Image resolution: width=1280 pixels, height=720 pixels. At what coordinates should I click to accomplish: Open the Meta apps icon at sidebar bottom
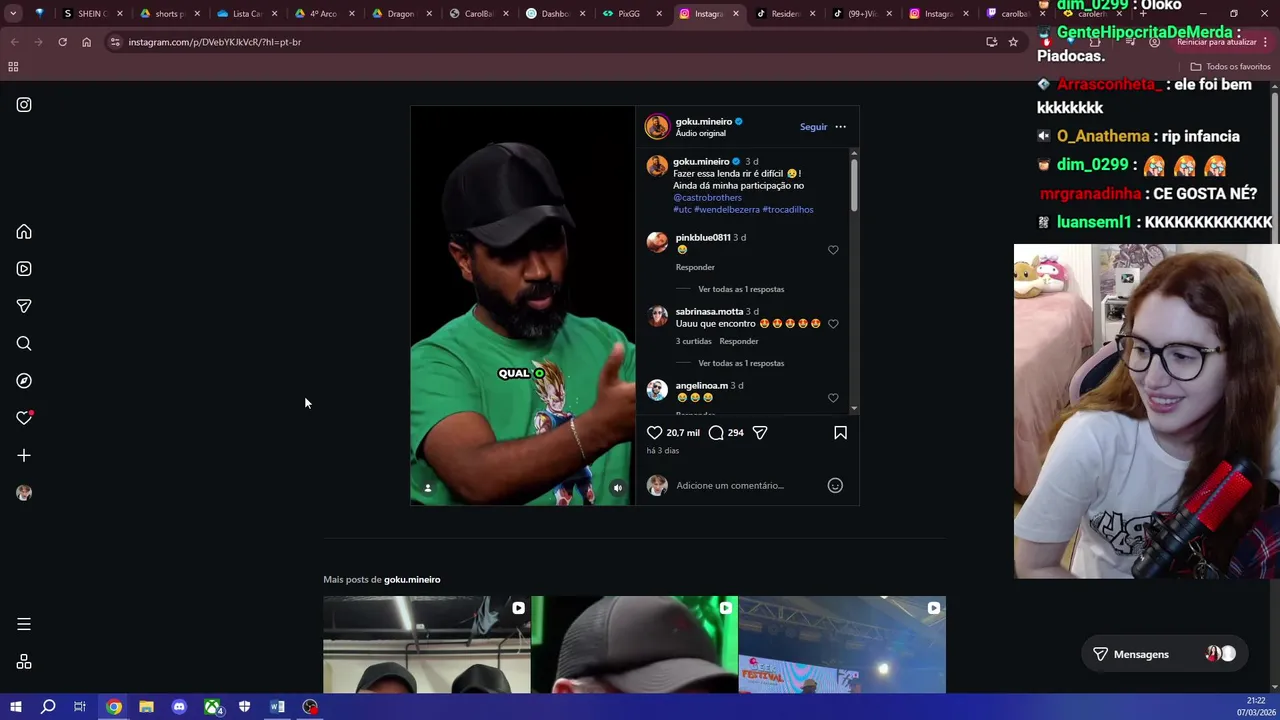(x=24, y=662)
